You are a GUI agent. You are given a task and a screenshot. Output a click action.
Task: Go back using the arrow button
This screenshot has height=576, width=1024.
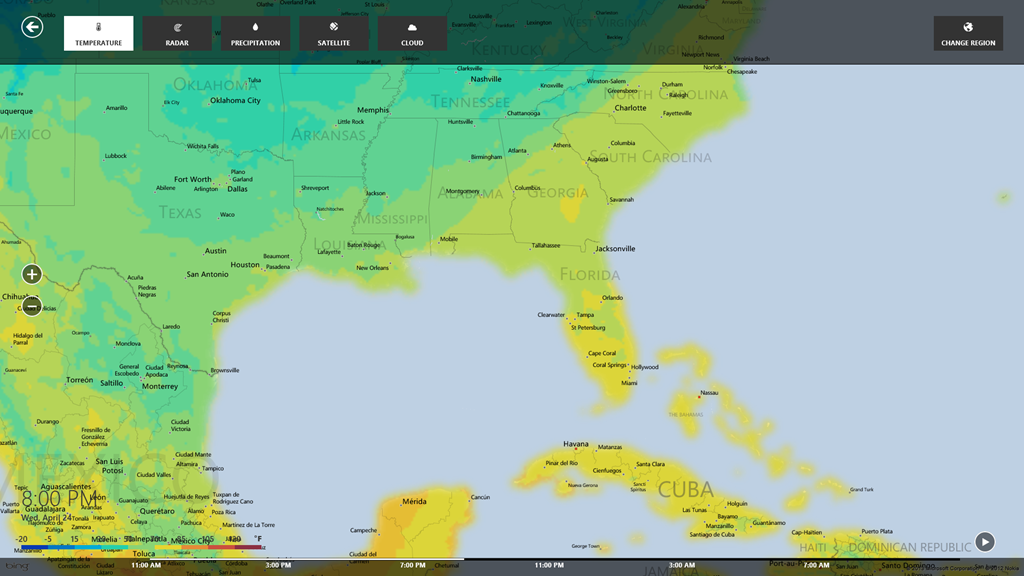coord(32,27)
